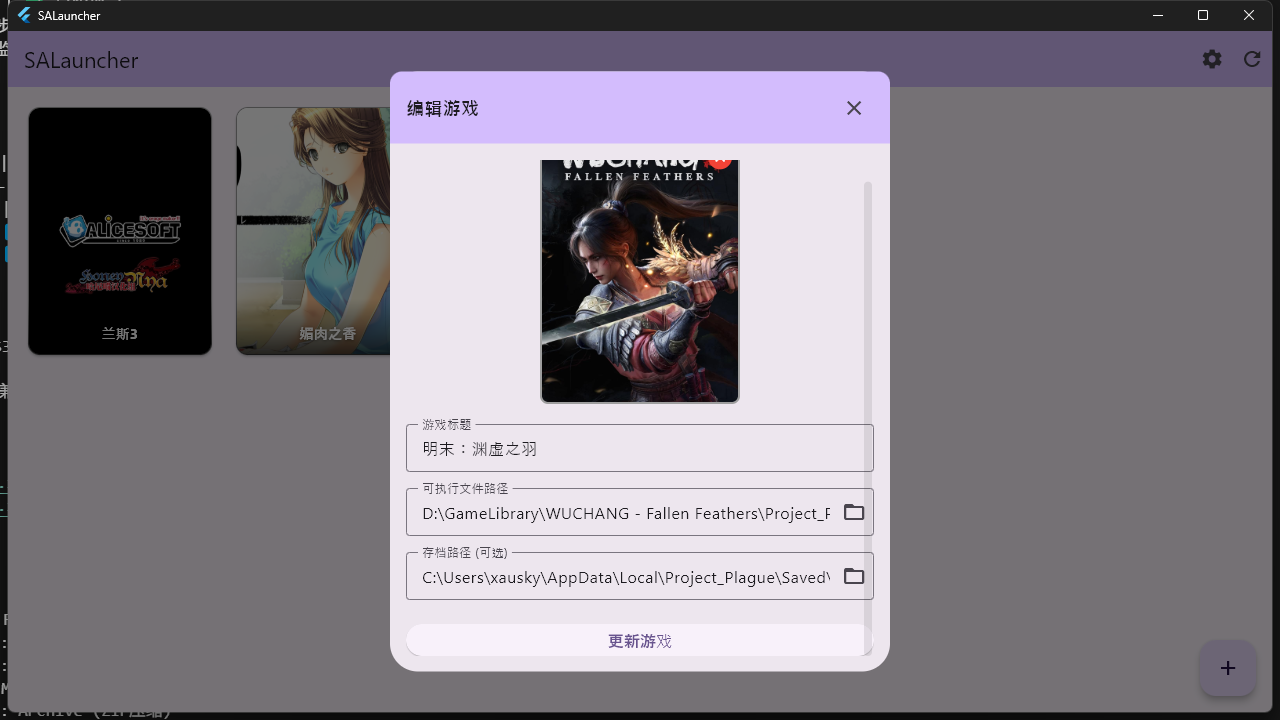
Task: Close the edit game dialog
Action: tap(854, 108)
